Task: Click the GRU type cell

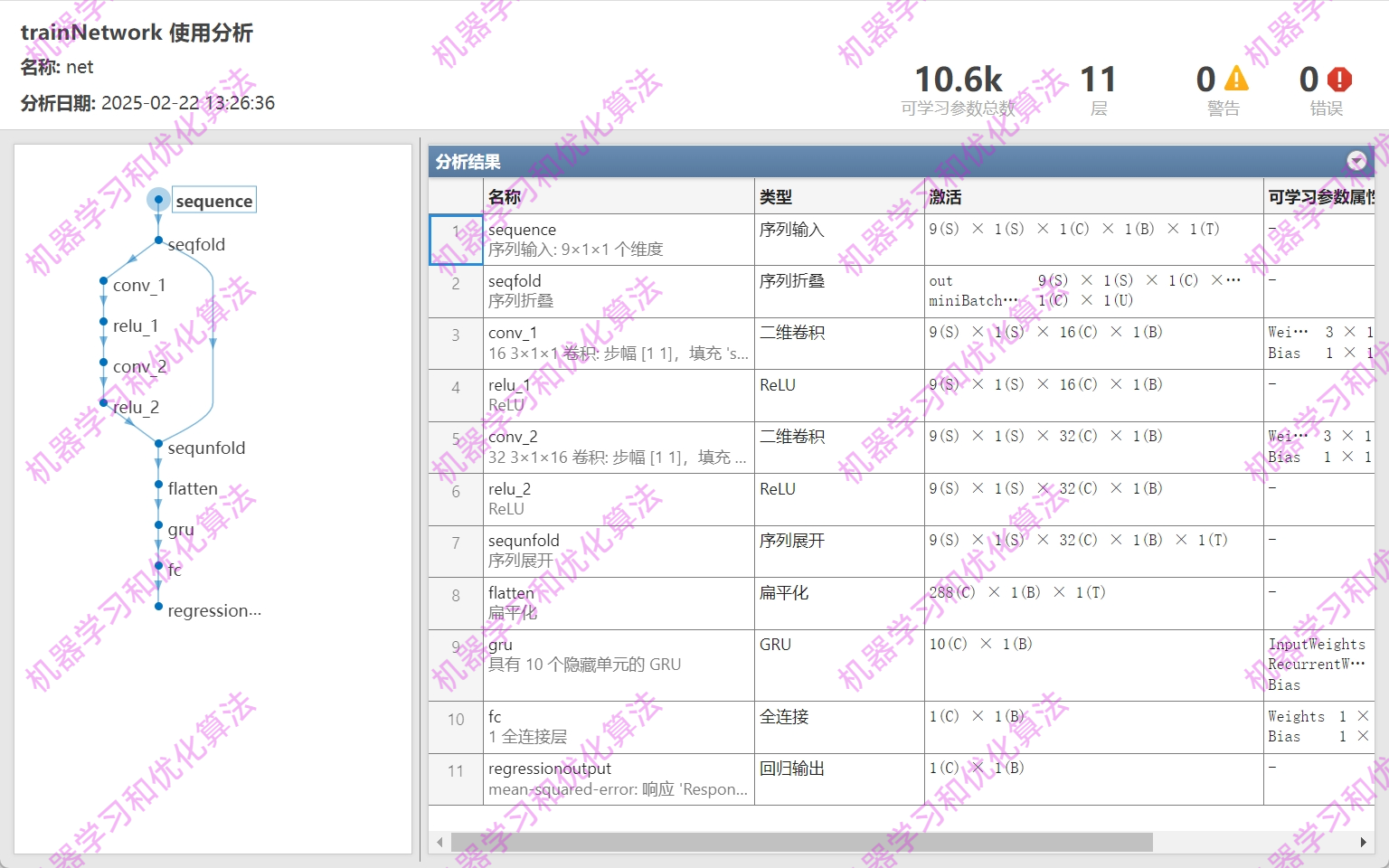Action: tap(839, 665)
